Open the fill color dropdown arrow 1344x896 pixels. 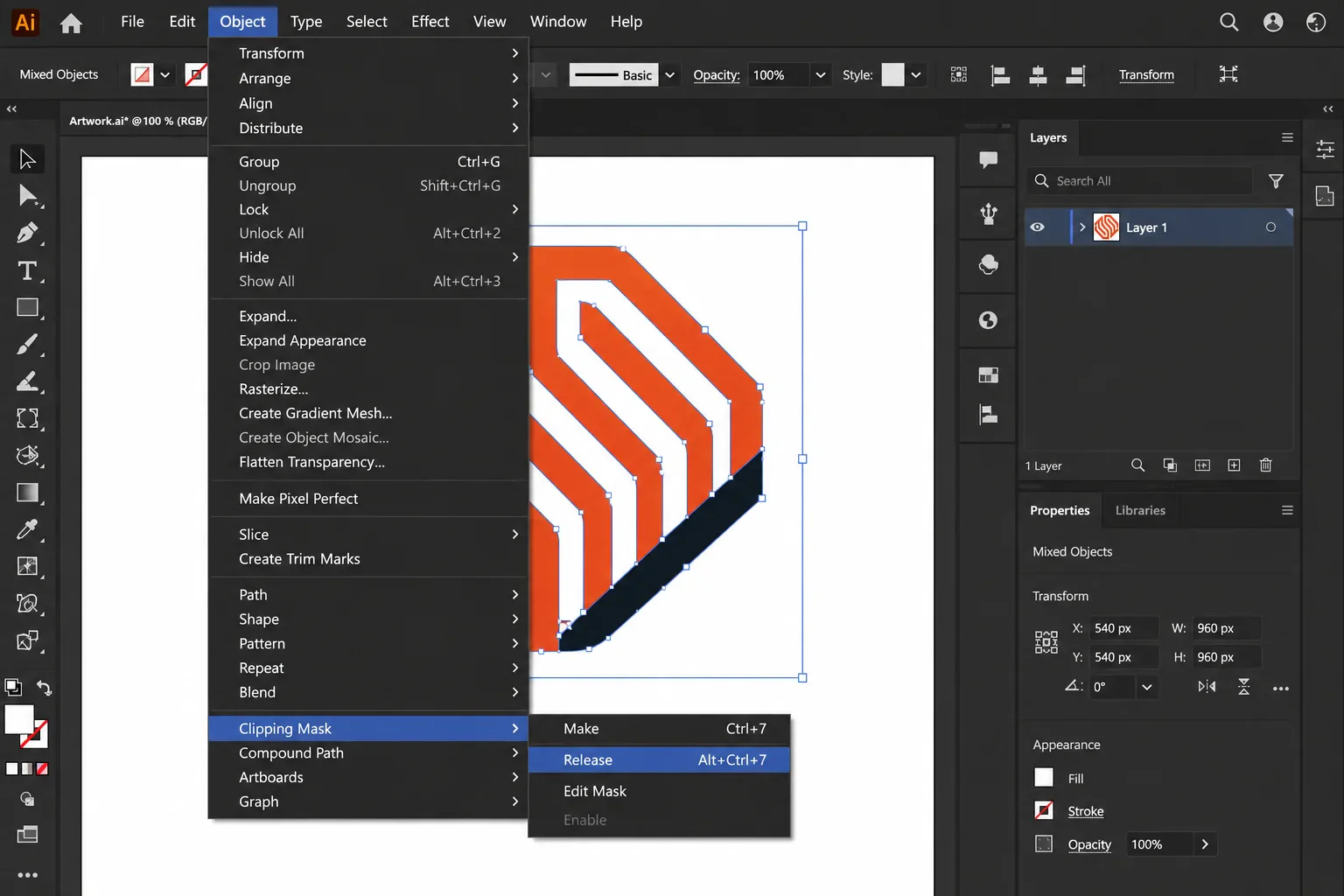click(x=164, y=75)
